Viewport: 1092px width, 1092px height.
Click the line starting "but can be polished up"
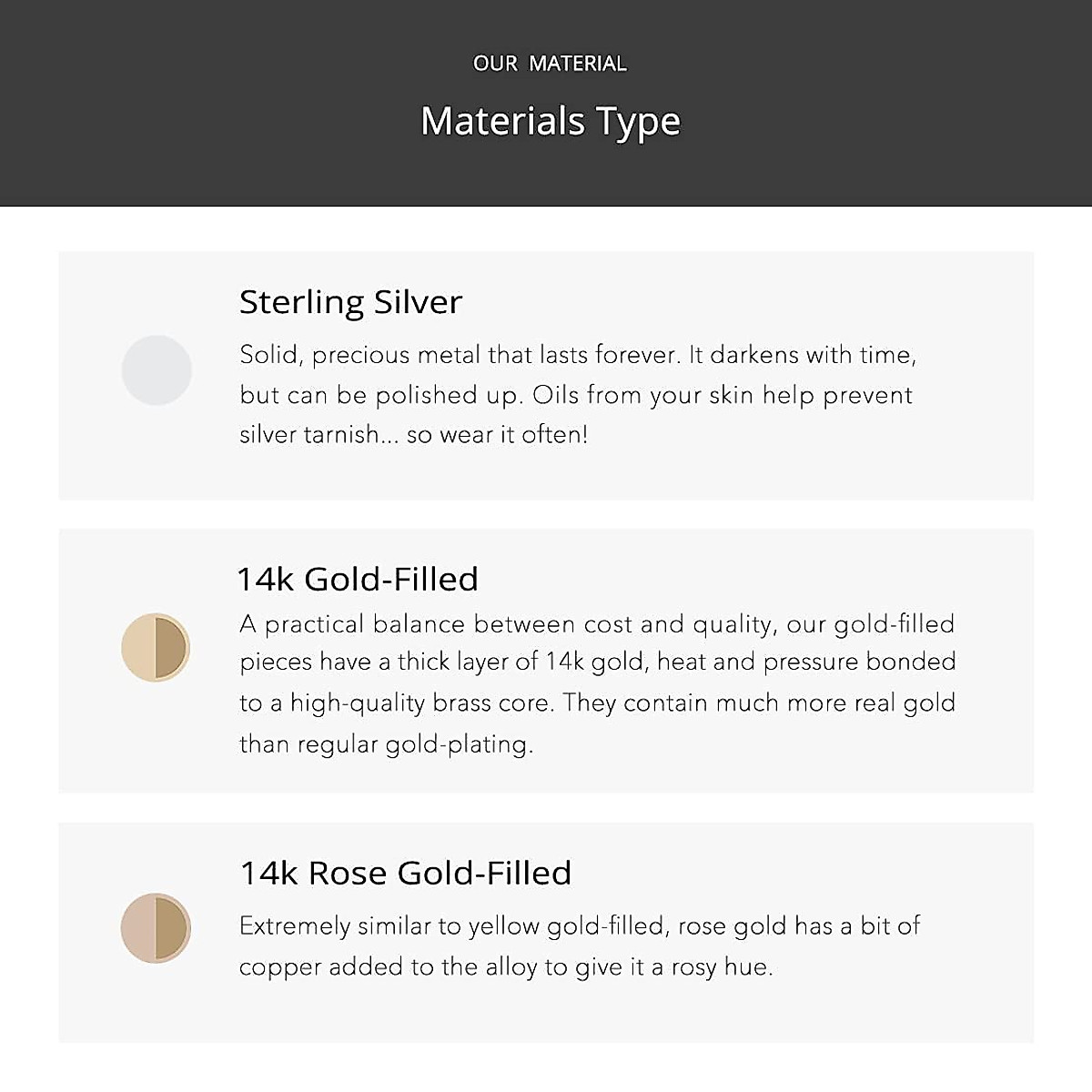pyautogui.click(x=575, y=395)
